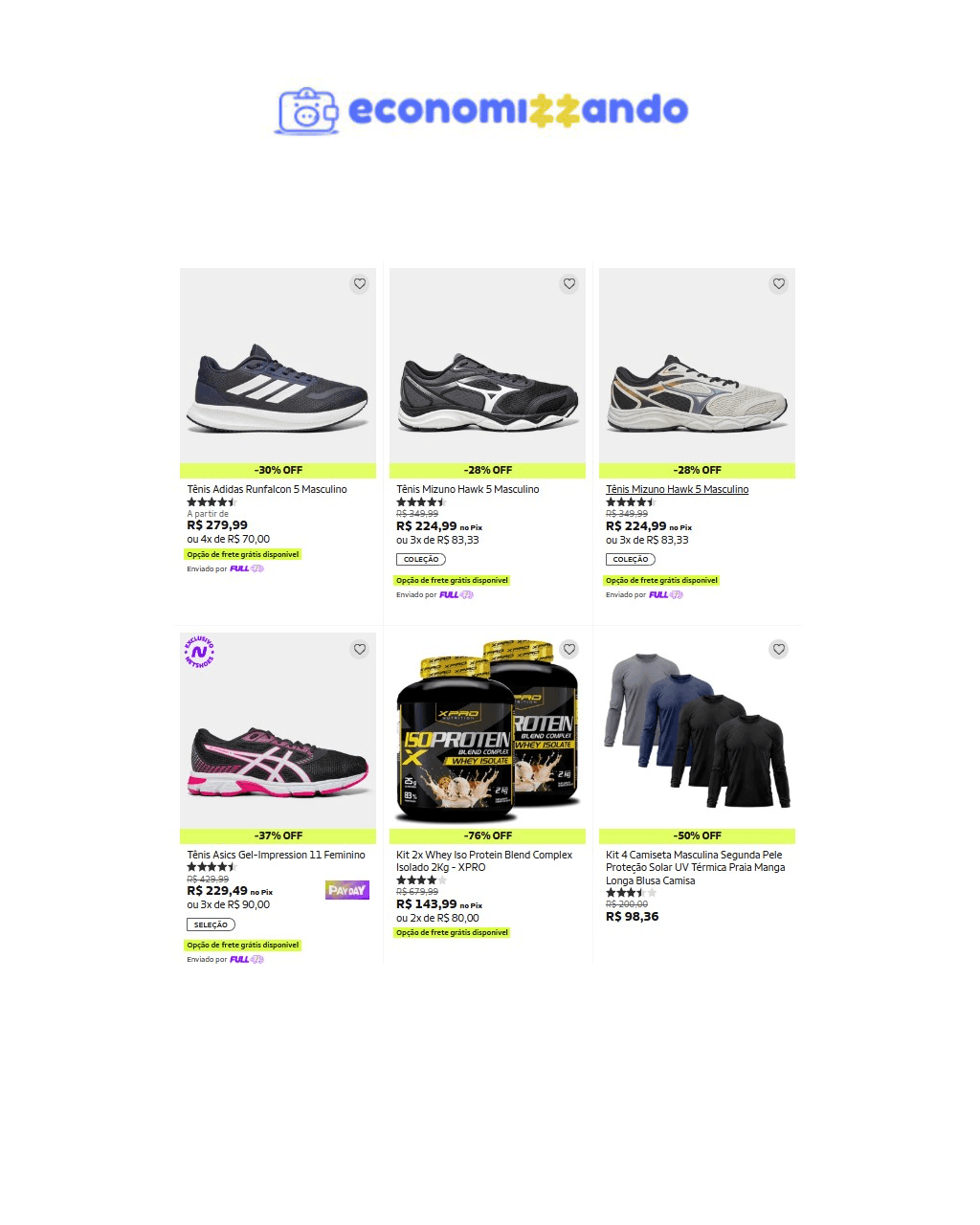Open Tênis Mizuno Hawk 5 Masculino underlined link
980x1225 pixels.
pyautogui.click(x=678, y=489)
